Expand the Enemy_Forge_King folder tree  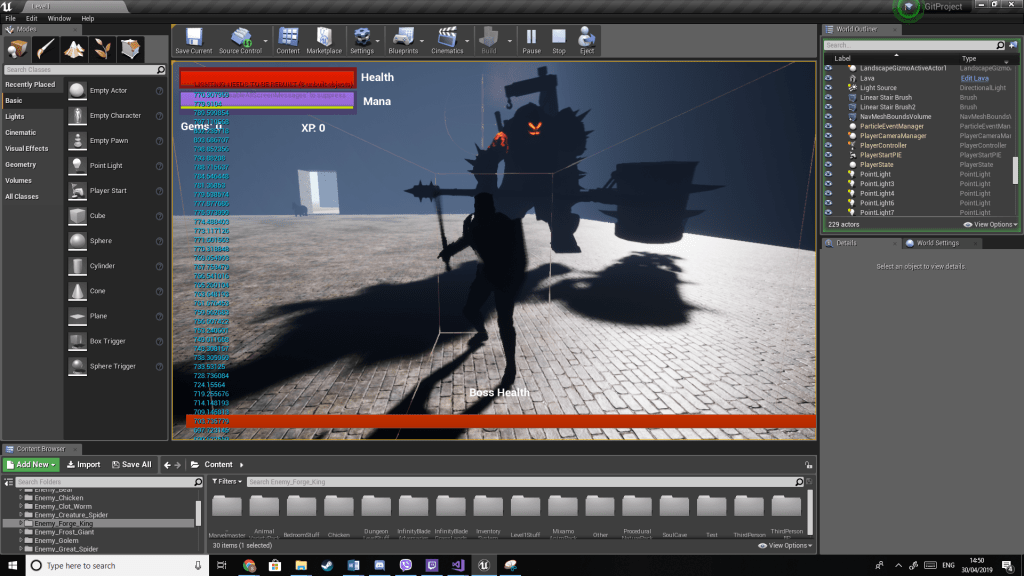pos(22,523)
